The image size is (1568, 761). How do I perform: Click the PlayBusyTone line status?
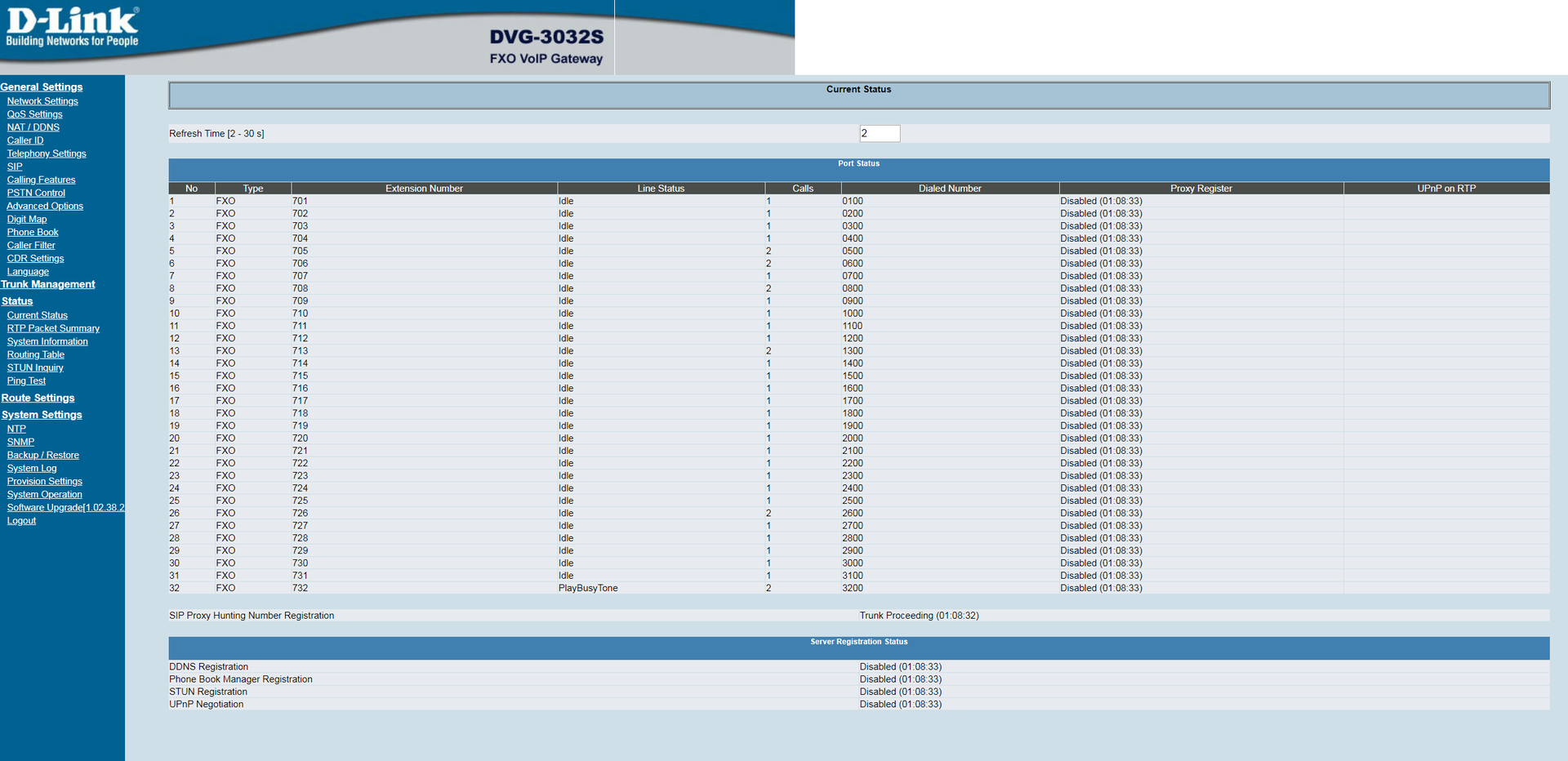(x=588, y=588)
